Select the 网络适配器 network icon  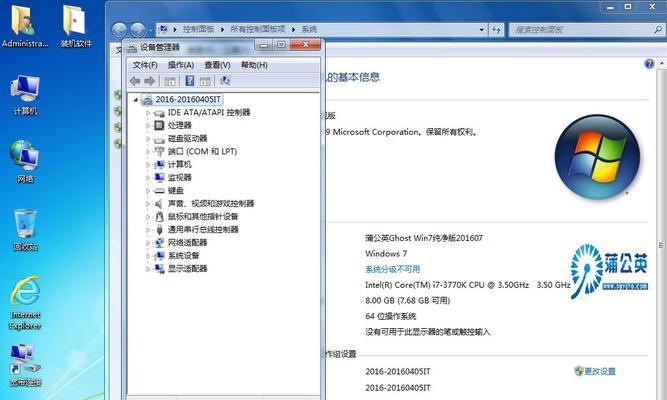[159, 243]
